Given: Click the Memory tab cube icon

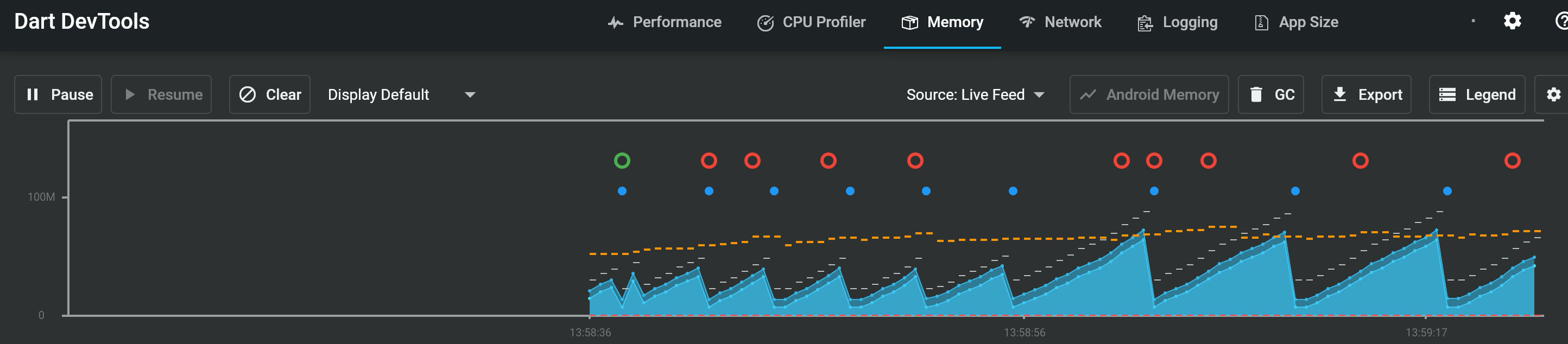Looking at the screenshot, I should point(909,23).
